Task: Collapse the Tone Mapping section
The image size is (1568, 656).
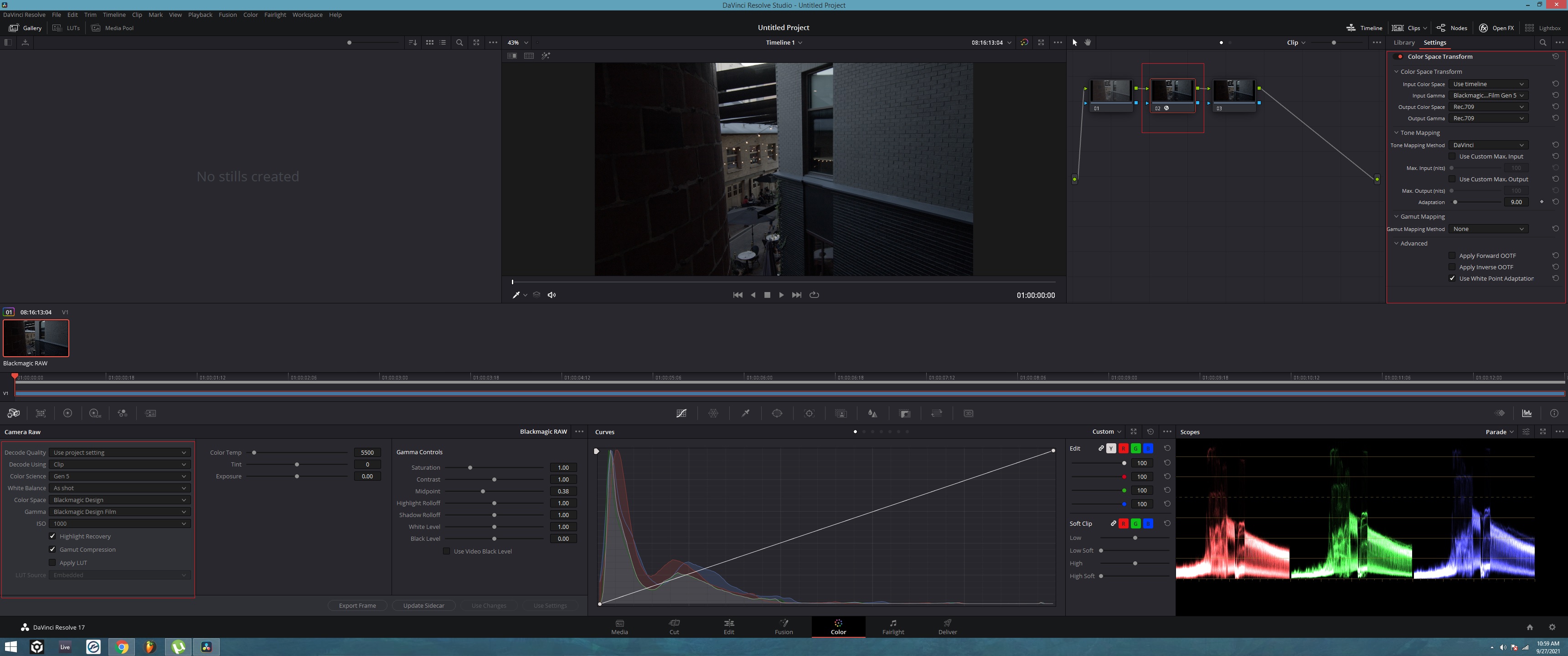Action: (1396, 133)
